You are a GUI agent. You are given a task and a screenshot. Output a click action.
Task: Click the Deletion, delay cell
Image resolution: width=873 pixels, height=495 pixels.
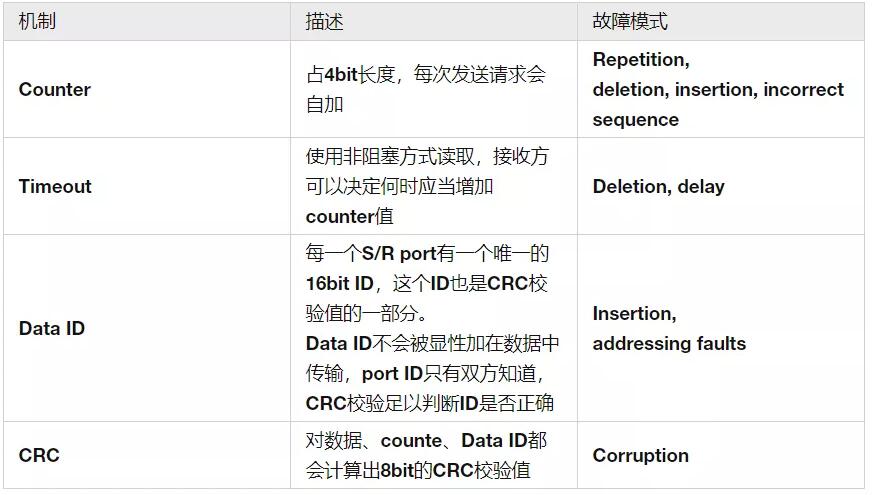721,186
